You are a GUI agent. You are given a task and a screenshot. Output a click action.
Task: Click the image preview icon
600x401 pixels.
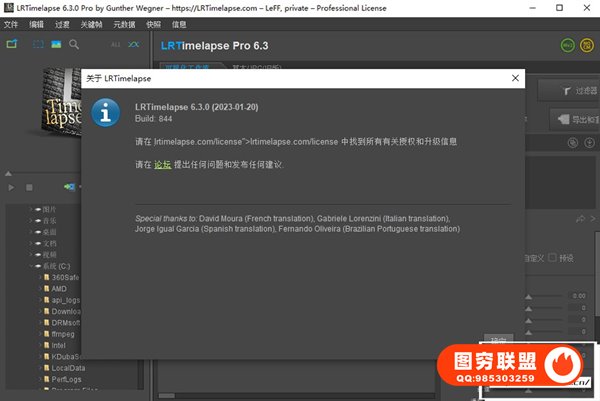(x=56, y=45)
